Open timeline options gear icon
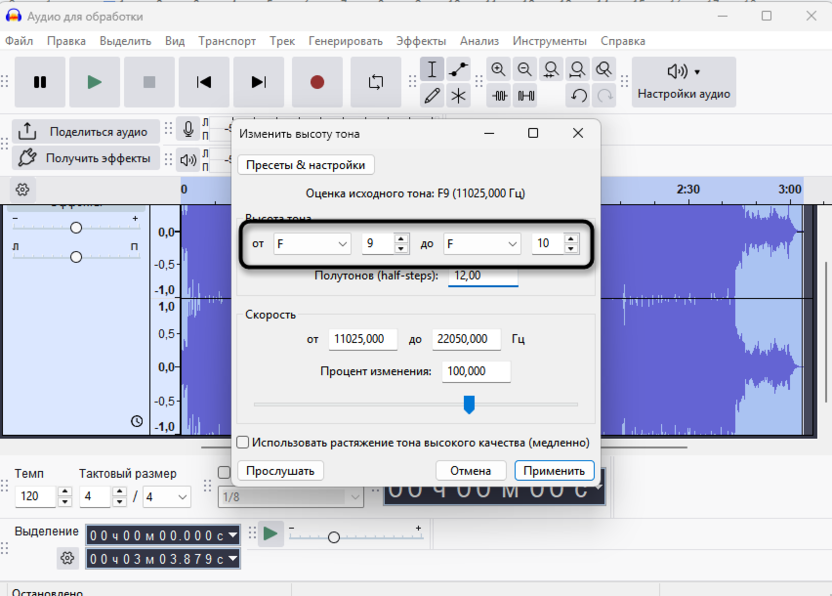 (x=23, y=189)
